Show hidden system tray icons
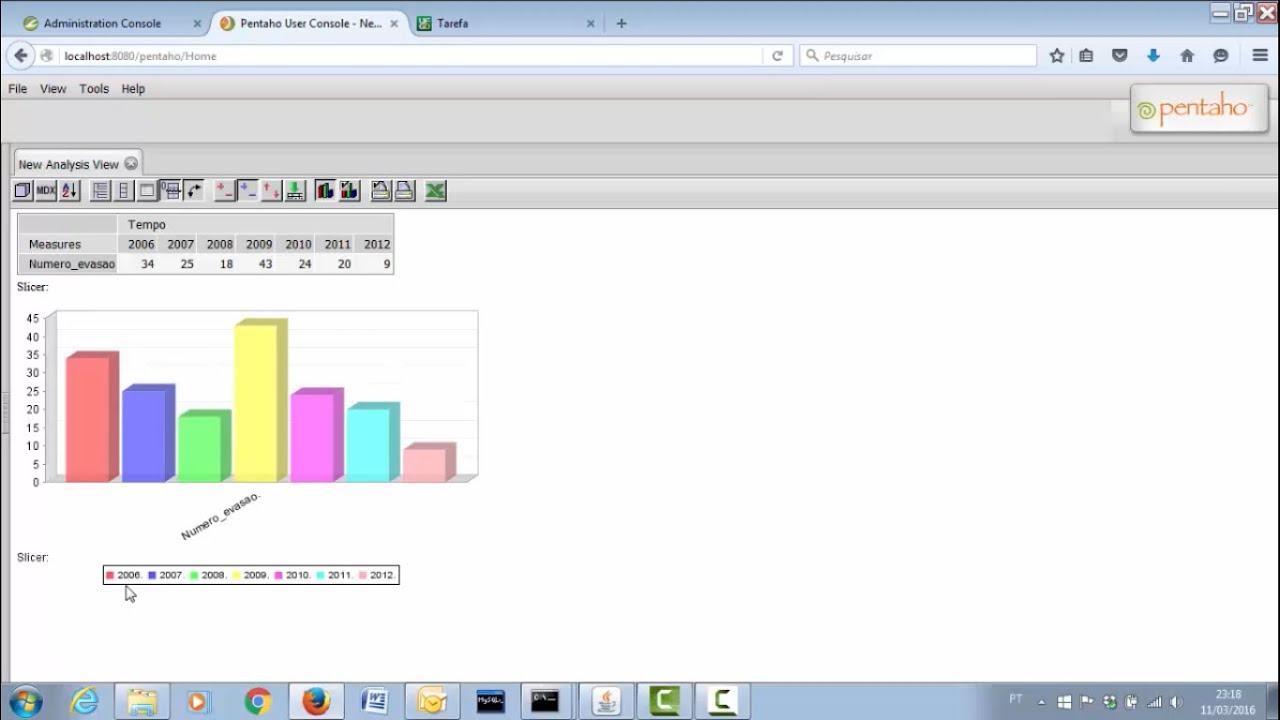The width and height of the screenshot is (1280, 720). tap(1042, 702)
